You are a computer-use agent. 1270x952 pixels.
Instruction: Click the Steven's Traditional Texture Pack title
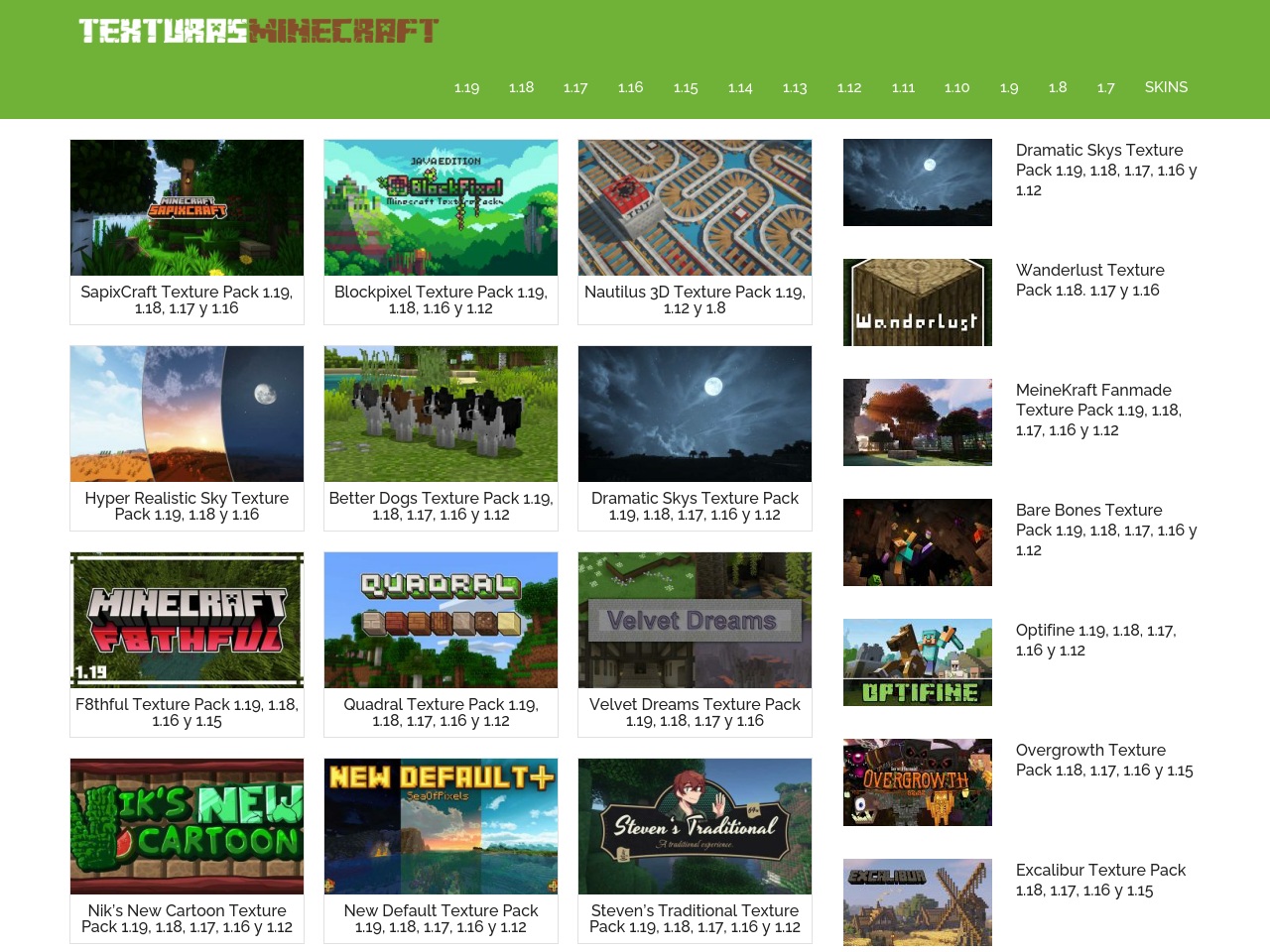(695, 918)
